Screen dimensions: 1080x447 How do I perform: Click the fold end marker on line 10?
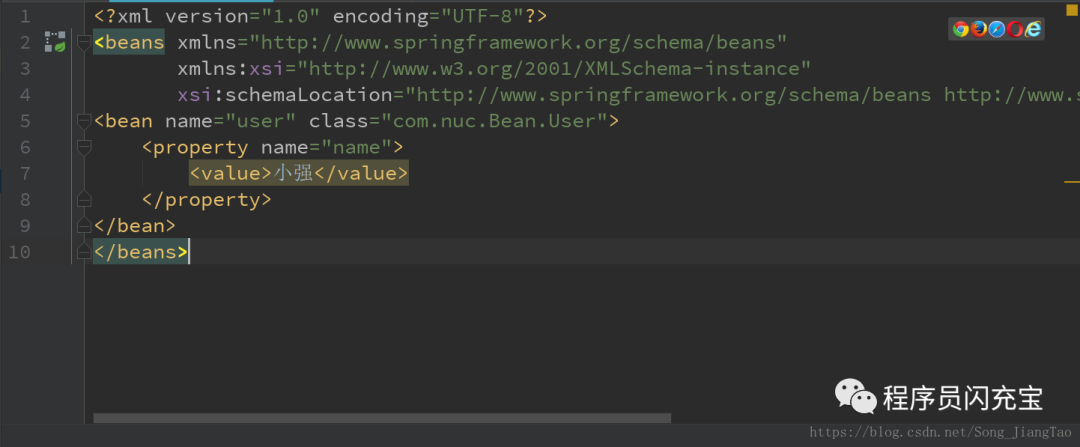click(84, 252)
